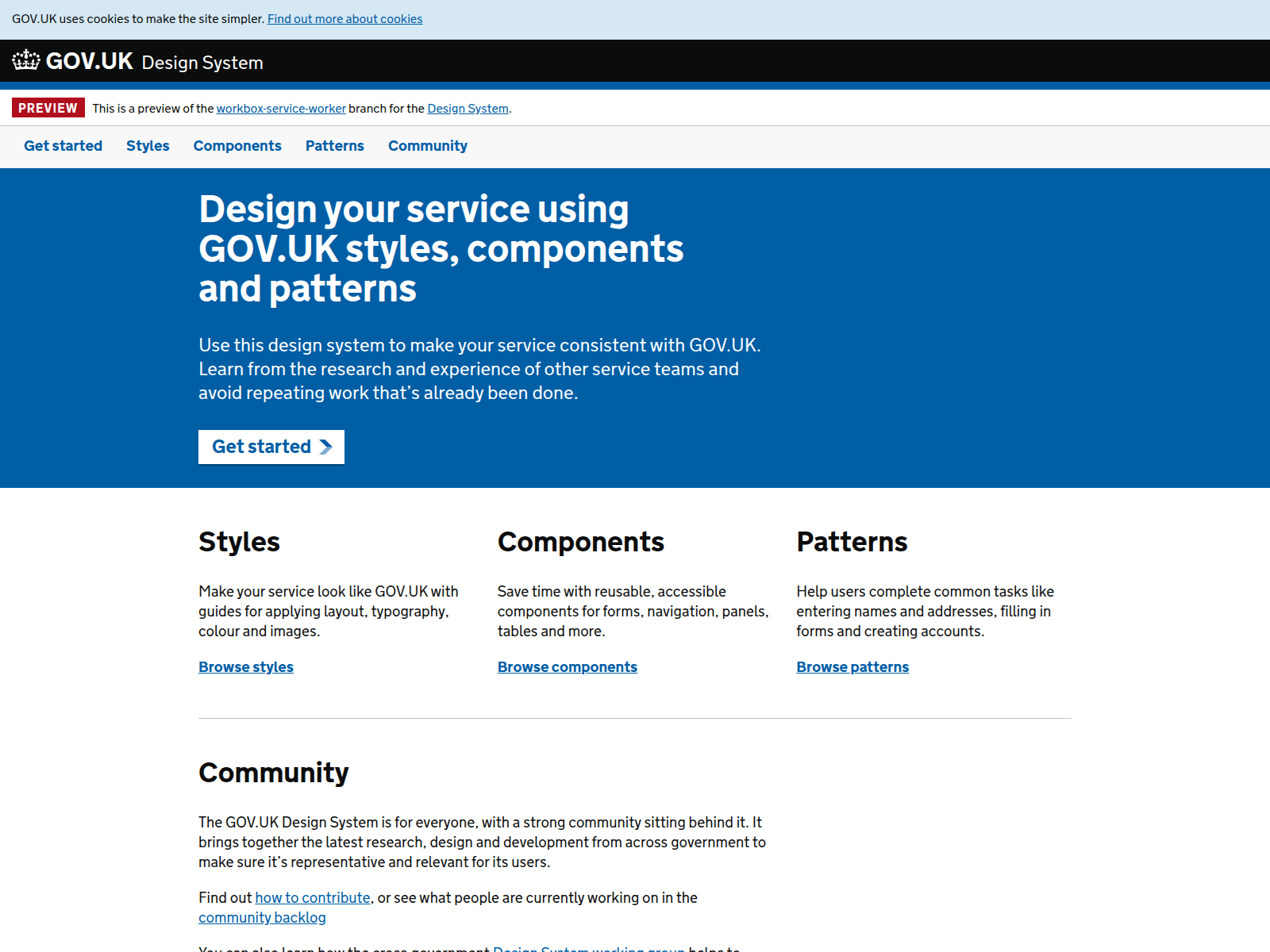The width and height of the screenshot is (1270, 952).
Task: Click the Patterns section heading
Action: (852, 542)
